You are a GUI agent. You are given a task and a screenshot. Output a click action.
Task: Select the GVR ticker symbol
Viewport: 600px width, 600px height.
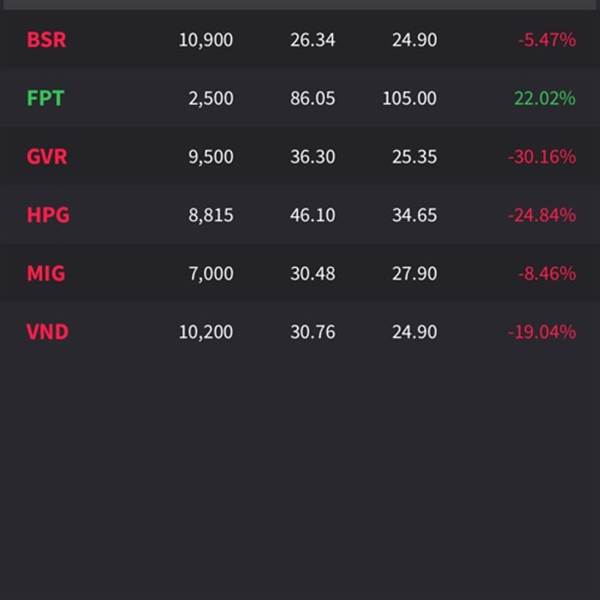[x=47, y=157]
